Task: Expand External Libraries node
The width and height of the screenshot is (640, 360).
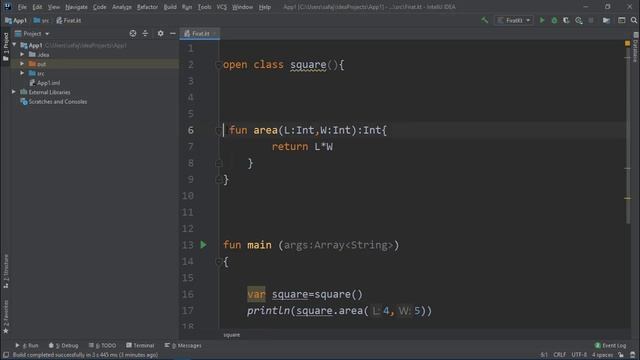Action: (x=14, y=92)
